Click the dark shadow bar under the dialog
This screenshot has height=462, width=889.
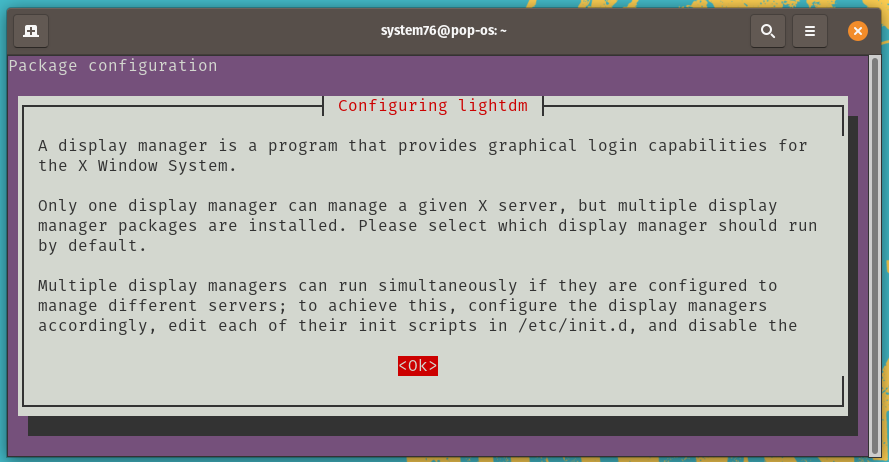[442, 426]
